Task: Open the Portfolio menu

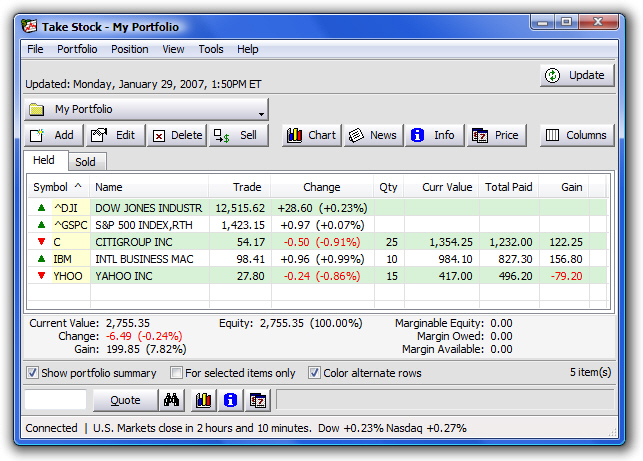Action: (77, 49)
